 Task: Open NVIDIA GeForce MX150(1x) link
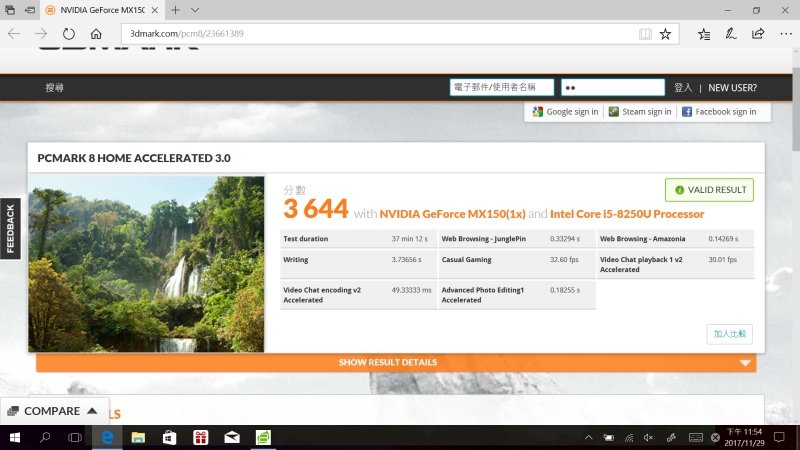[452, 214]
